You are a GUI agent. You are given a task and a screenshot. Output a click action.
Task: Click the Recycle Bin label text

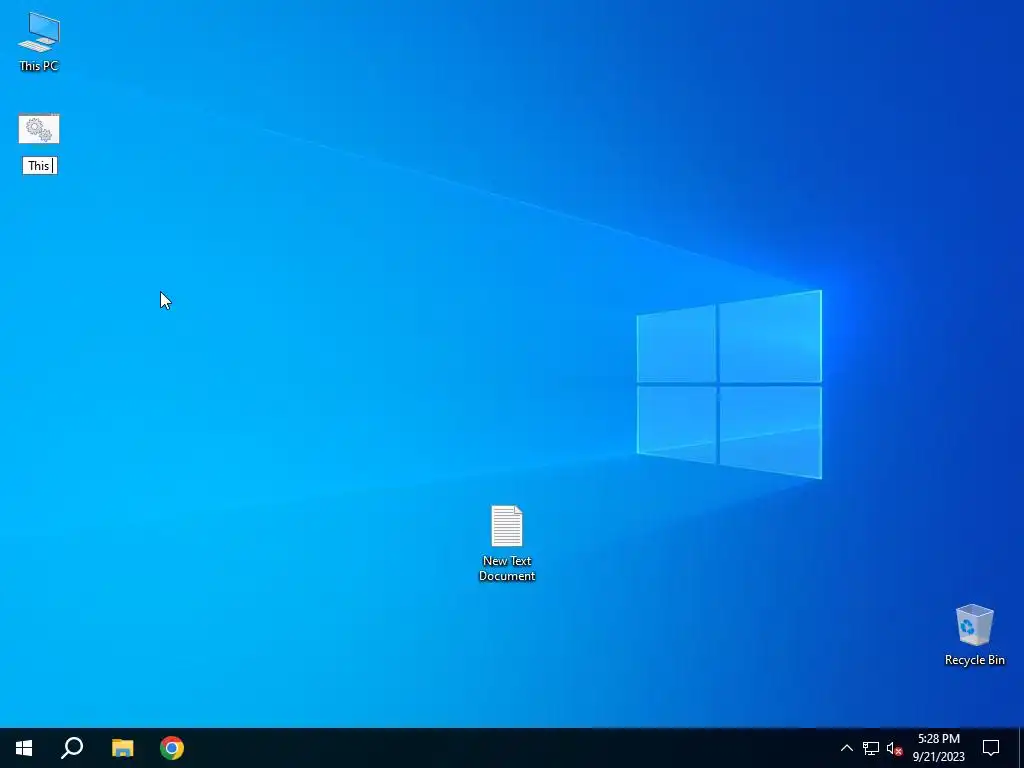click(x=974, y=660)
